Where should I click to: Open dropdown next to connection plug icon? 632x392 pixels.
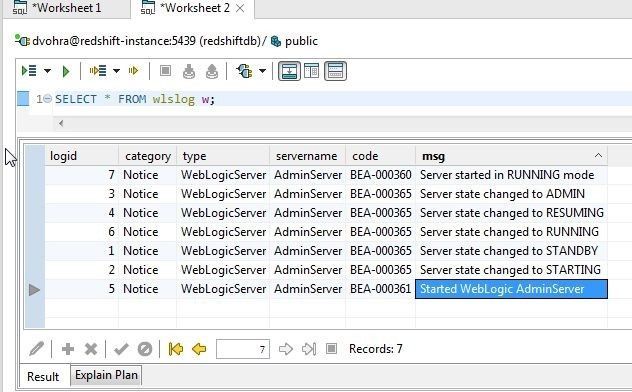[x=262, y=71]
